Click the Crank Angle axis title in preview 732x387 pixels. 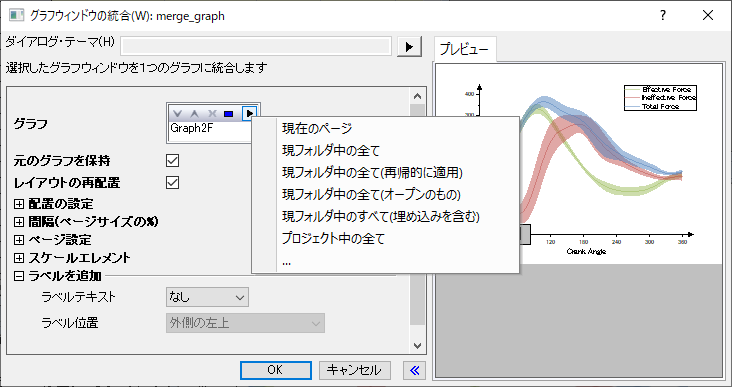(x=586, y=251)
